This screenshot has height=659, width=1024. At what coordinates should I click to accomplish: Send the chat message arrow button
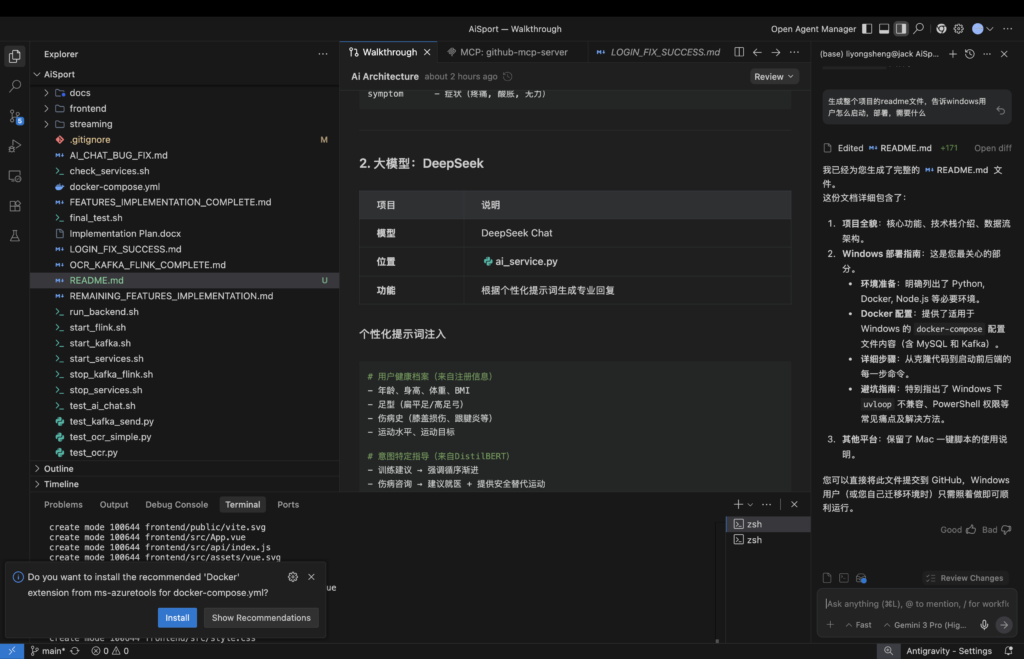(1004, 625)
